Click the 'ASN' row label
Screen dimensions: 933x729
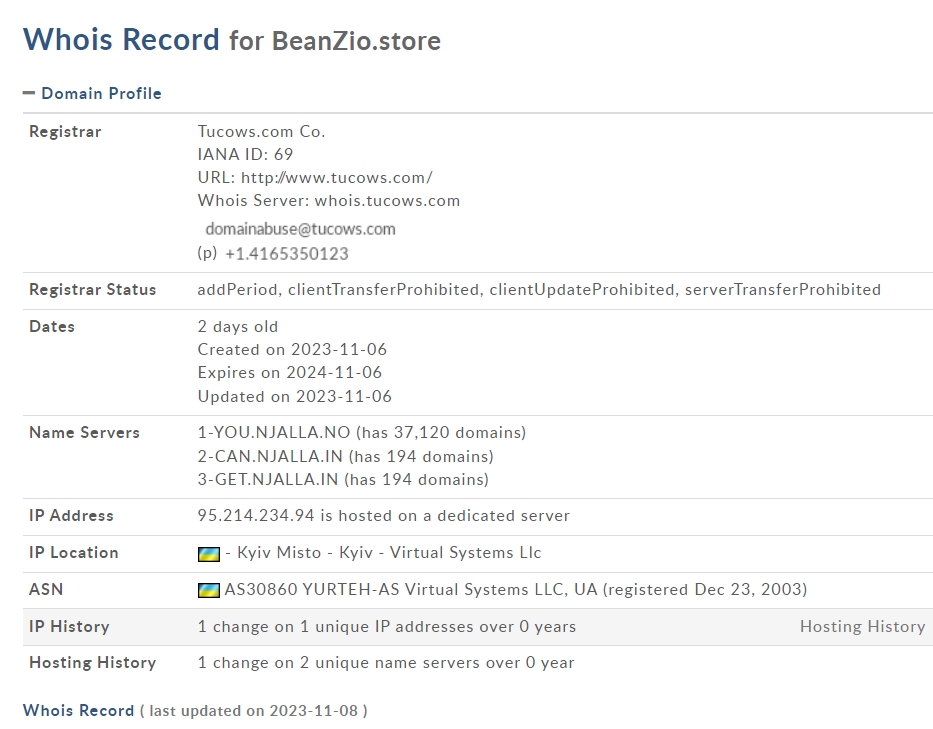click(x=46, y=589)
